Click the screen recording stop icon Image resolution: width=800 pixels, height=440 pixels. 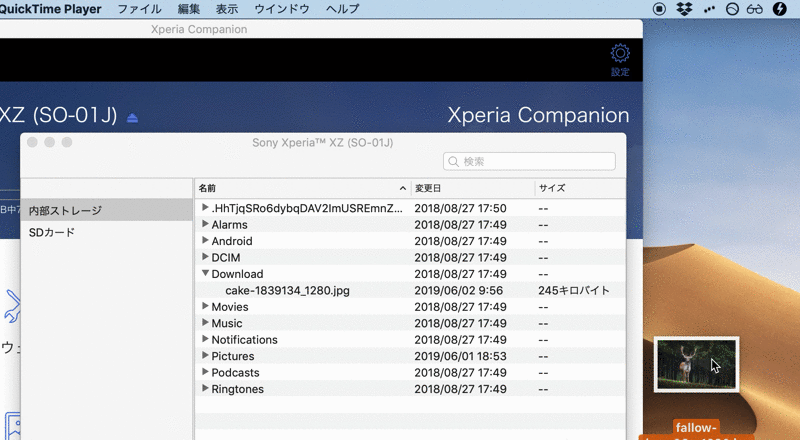click(x=659, y=9)
